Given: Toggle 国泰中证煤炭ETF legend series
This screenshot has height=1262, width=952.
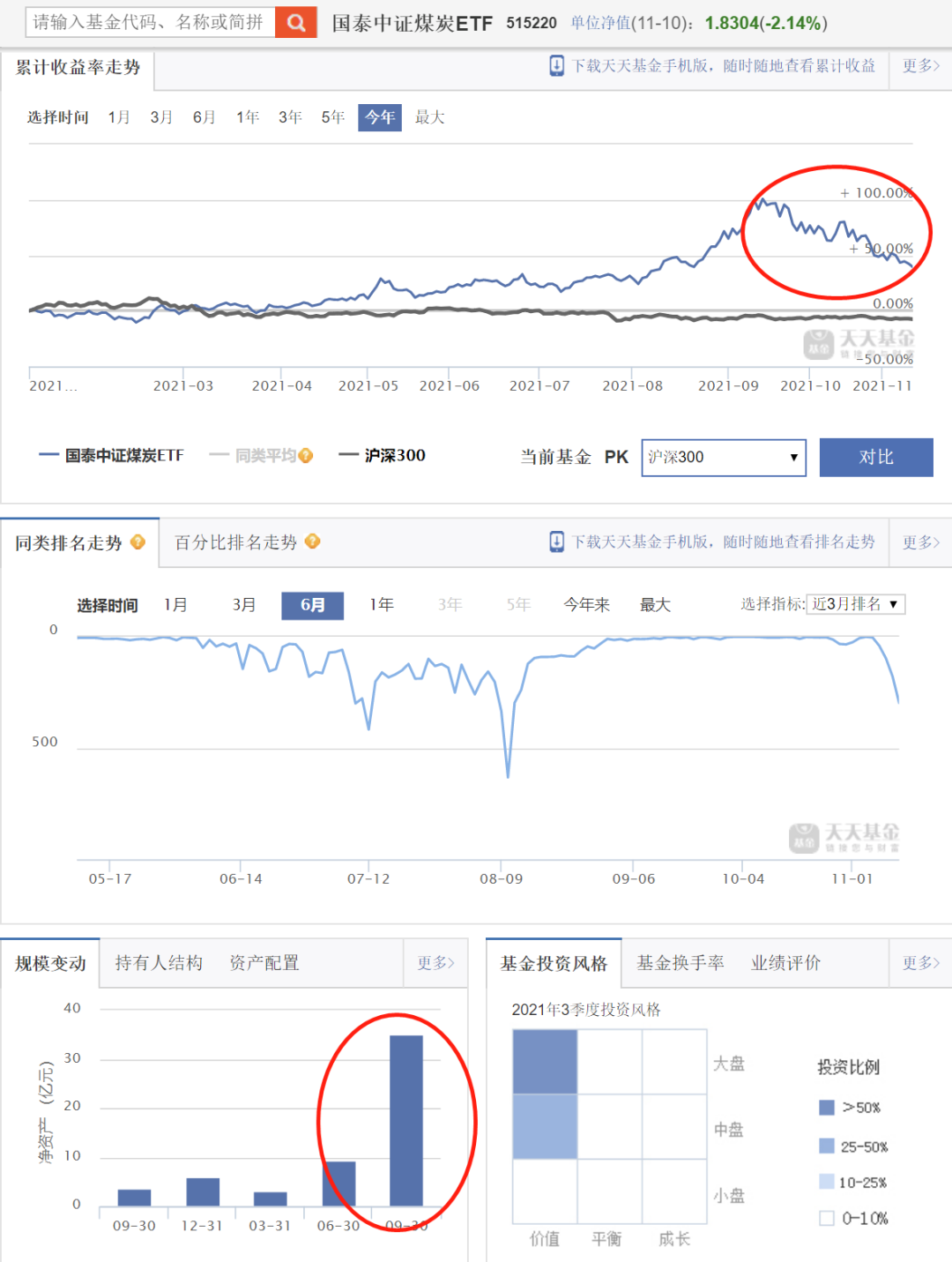Looking at the screenshot, I should click(x=112, y=455).
